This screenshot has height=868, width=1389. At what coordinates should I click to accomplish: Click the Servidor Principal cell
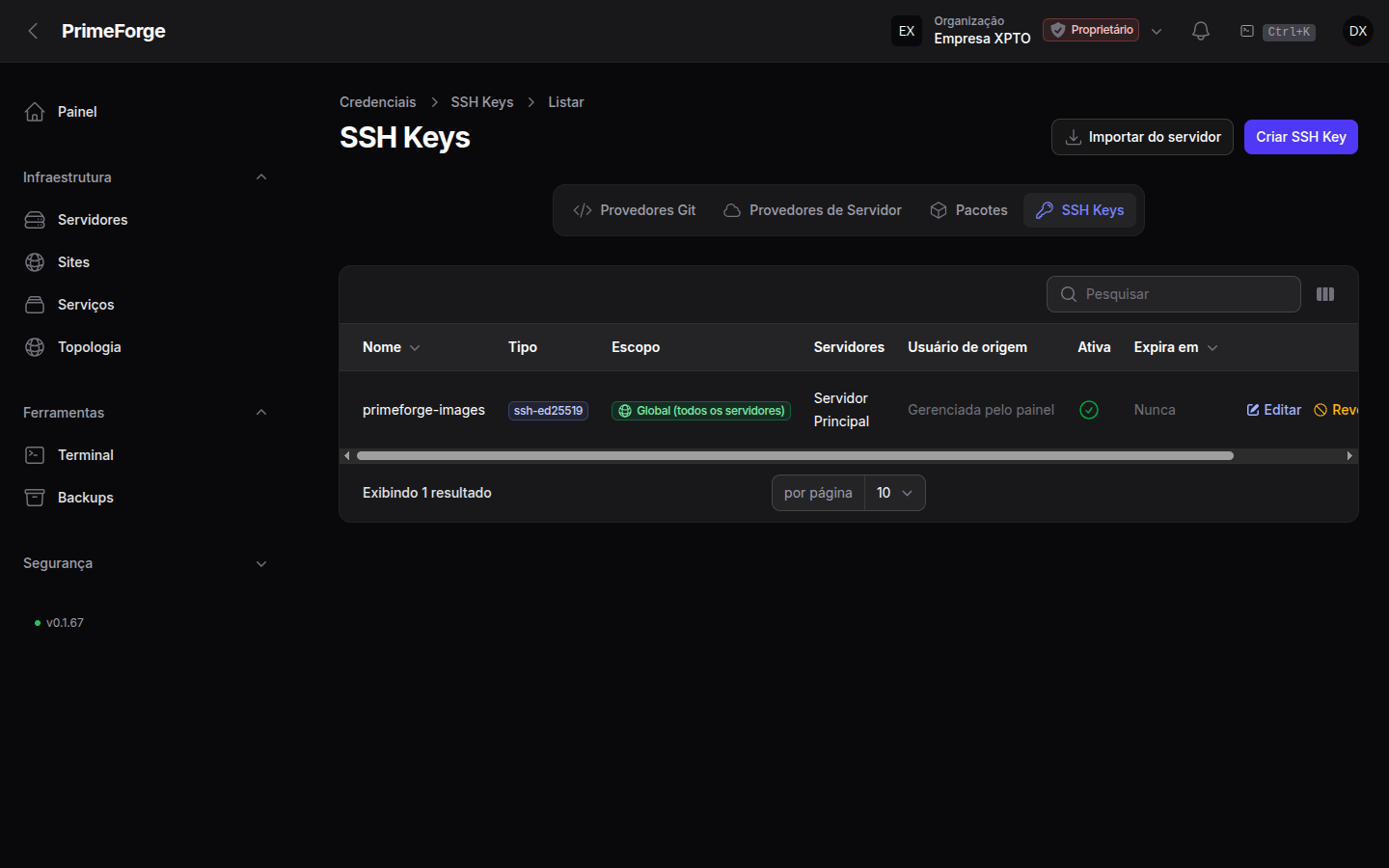coord(841,410)
